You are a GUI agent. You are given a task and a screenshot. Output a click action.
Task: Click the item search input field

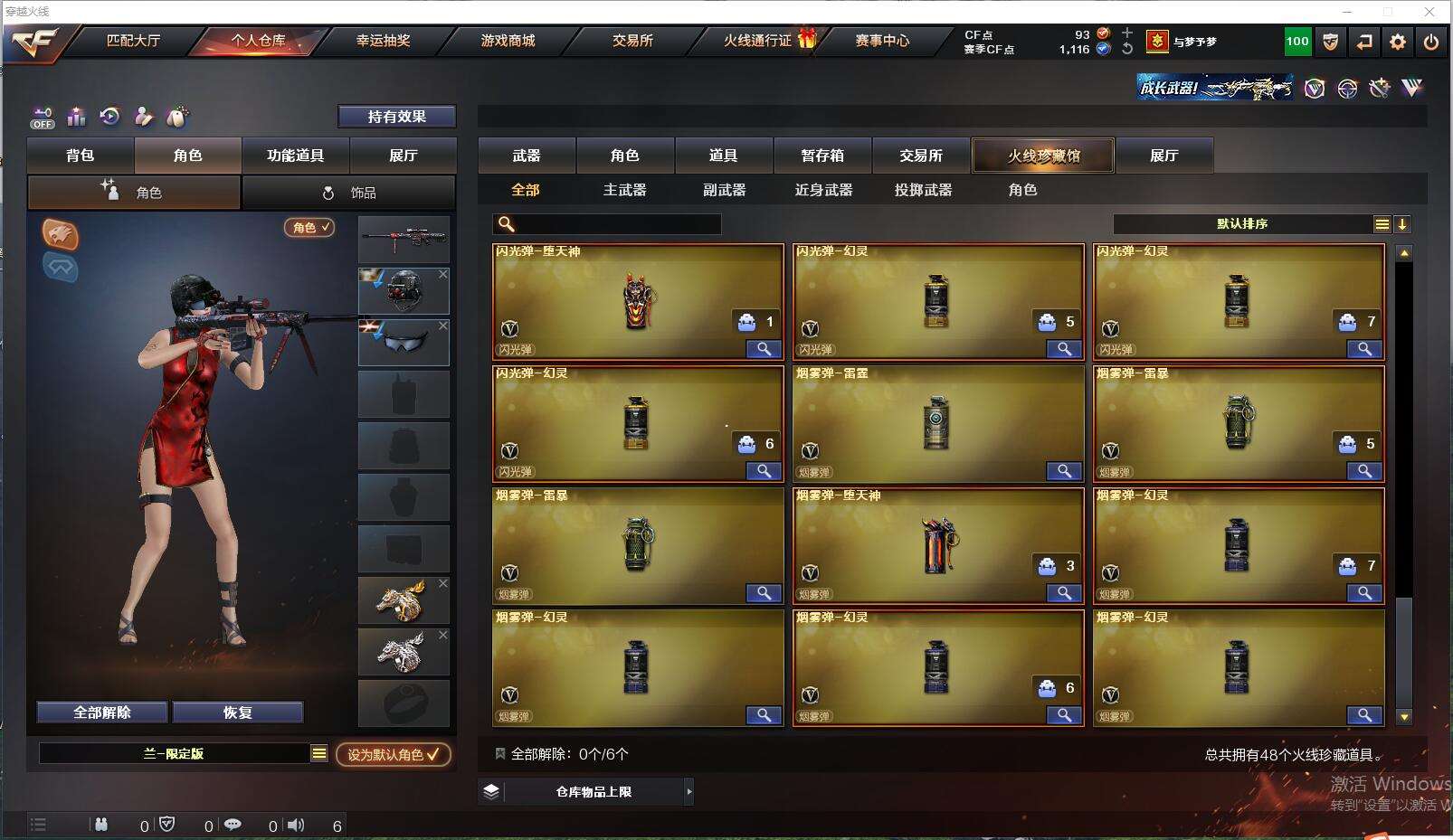(606, 224)
